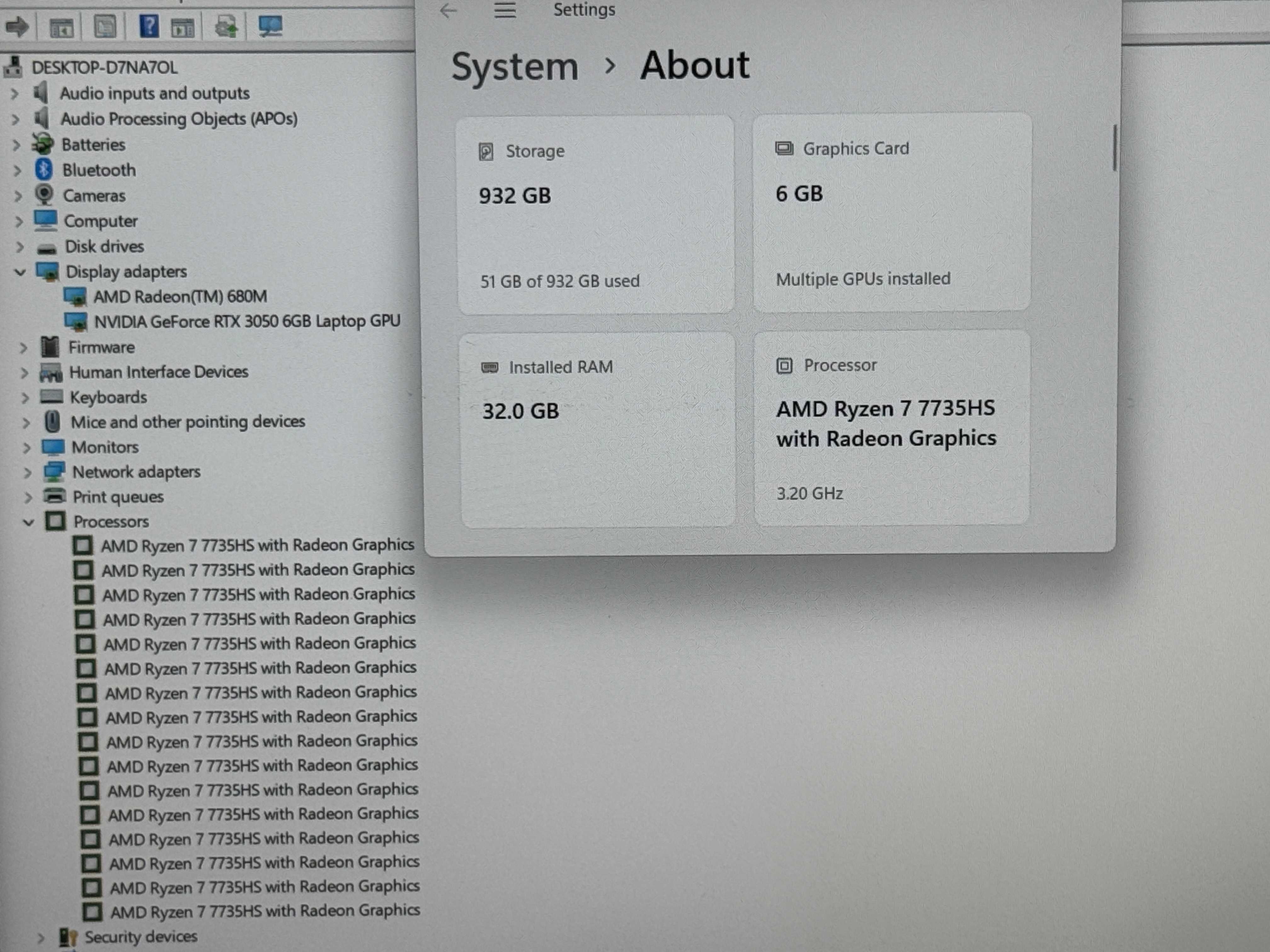Select the Monitors label in tree

pyautogui.click(x=105, y=448)
